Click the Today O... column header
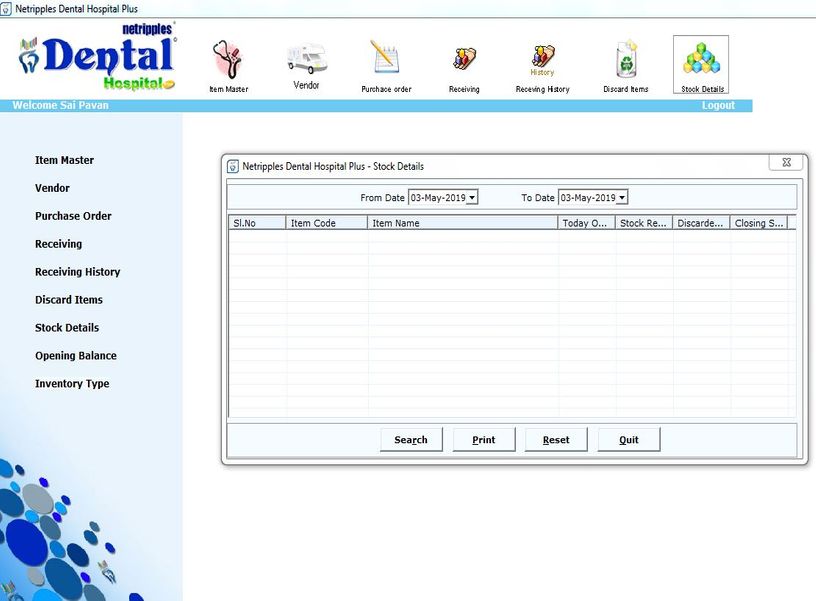The image size is (816, 601). click(586, 223)
